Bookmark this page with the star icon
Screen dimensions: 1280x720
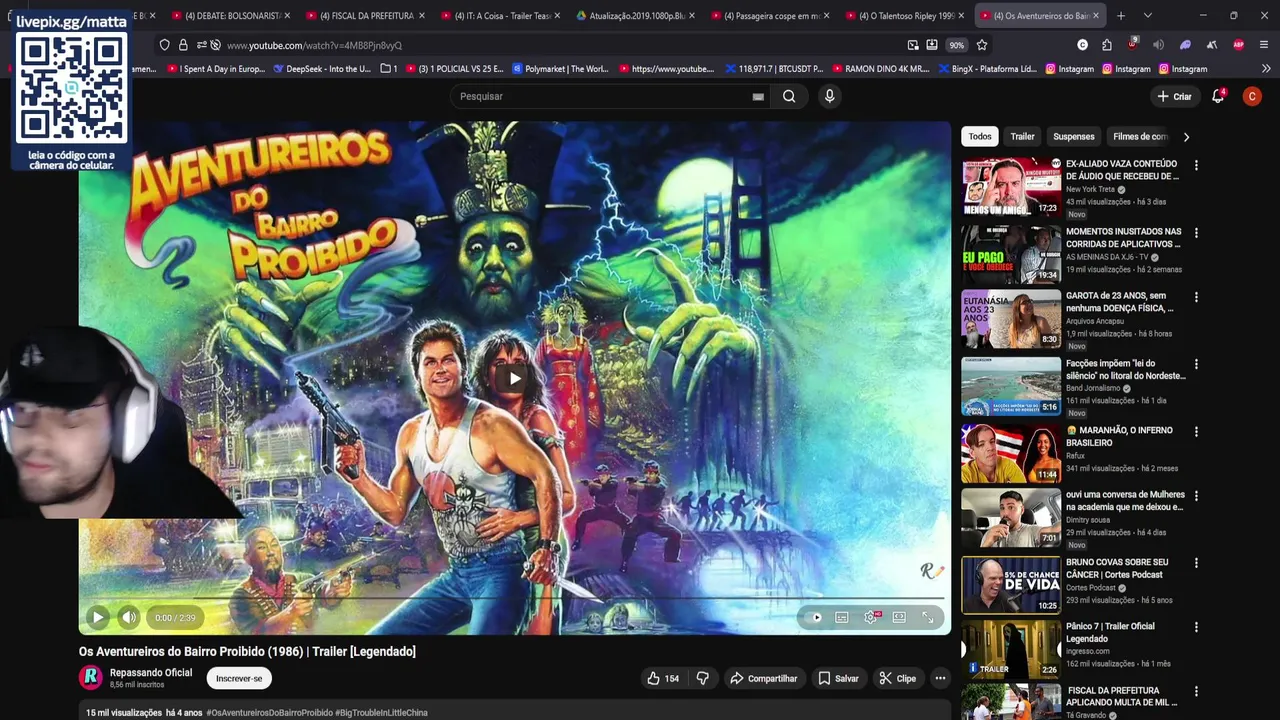(x=982, y=45)
